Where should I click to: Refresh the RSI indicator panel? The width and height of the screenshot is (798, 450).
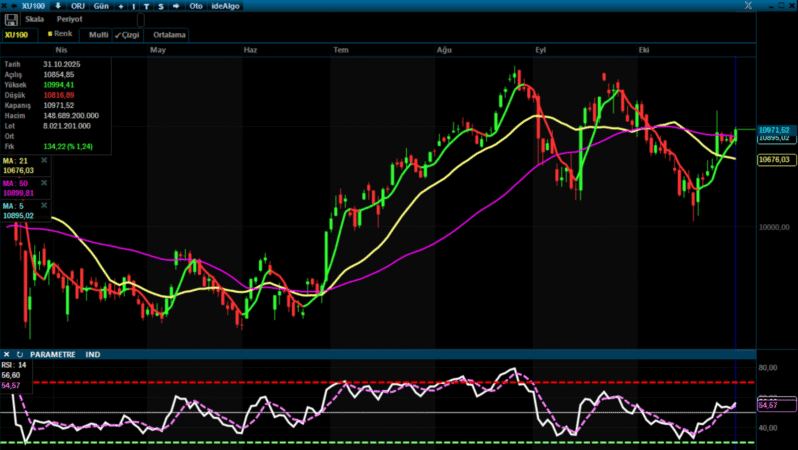[x=19, y=354]
